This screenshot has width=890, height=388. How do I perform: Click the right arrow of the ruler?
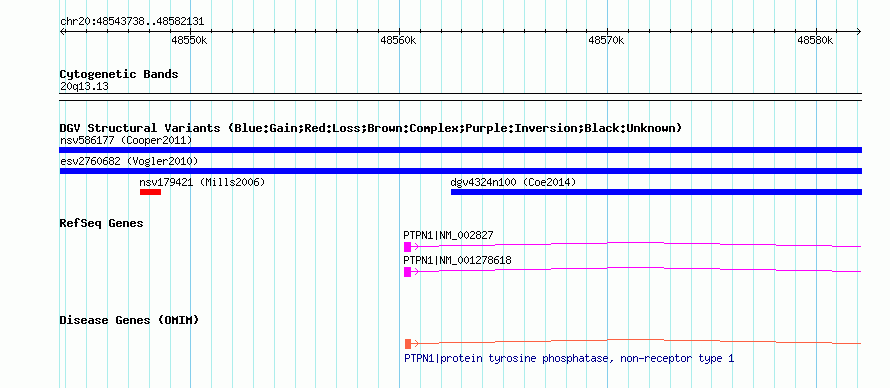point(858,31)
